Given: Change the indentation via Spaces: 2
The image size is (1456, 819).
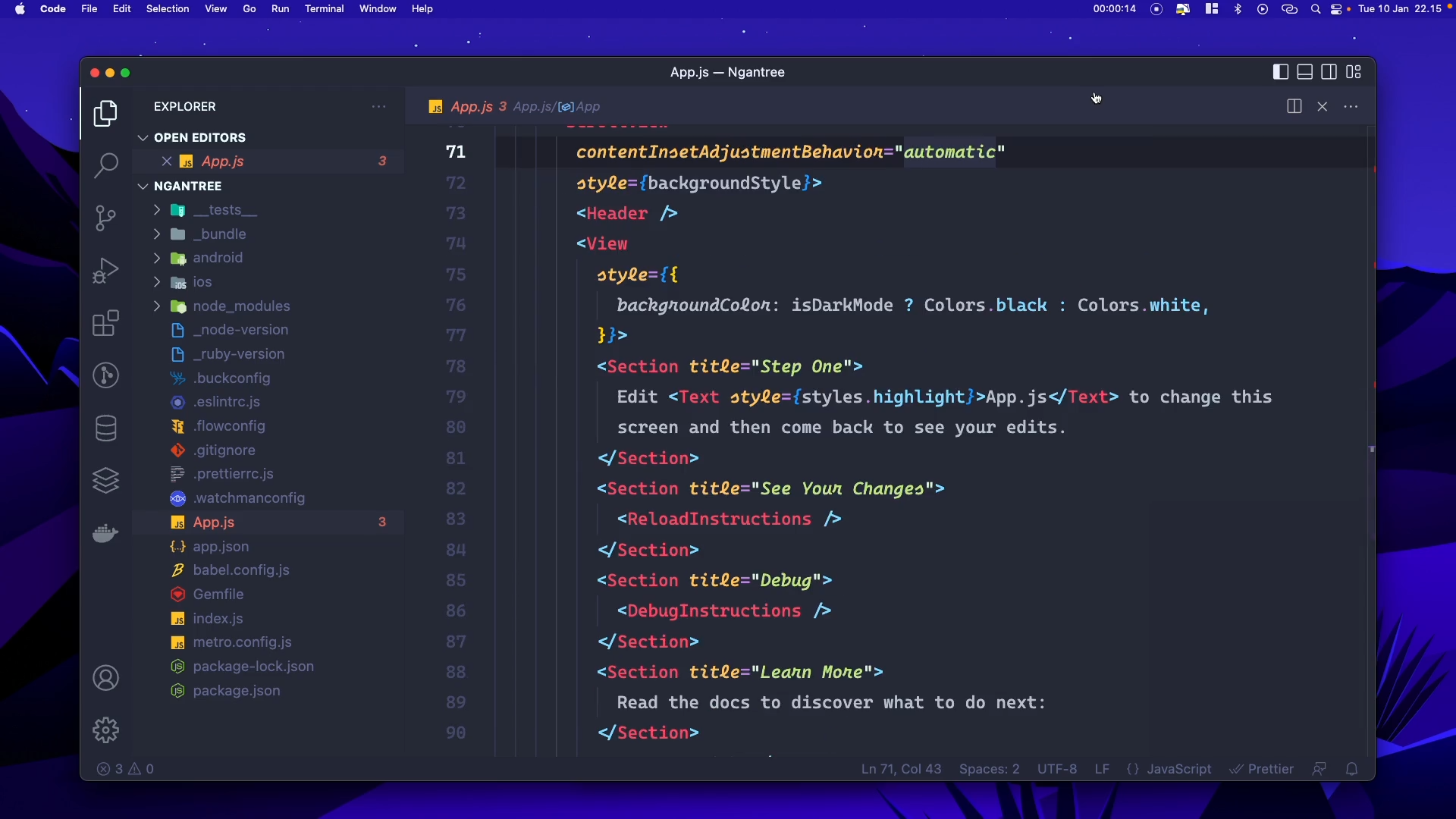Looking at the screenshot, I should (x=990, y=768).
